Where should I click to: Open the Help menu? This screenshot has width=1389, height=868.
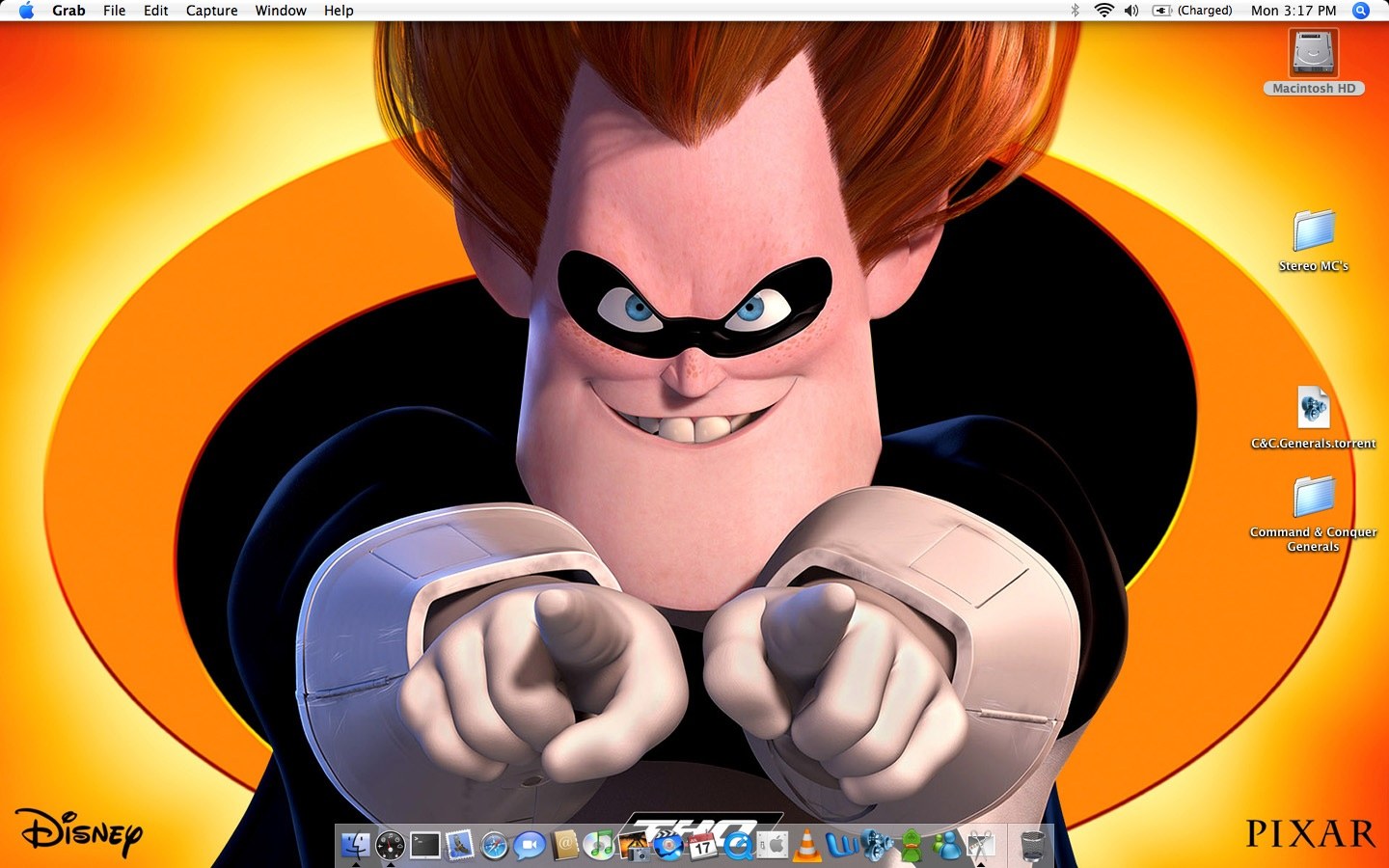pos(339,11)
